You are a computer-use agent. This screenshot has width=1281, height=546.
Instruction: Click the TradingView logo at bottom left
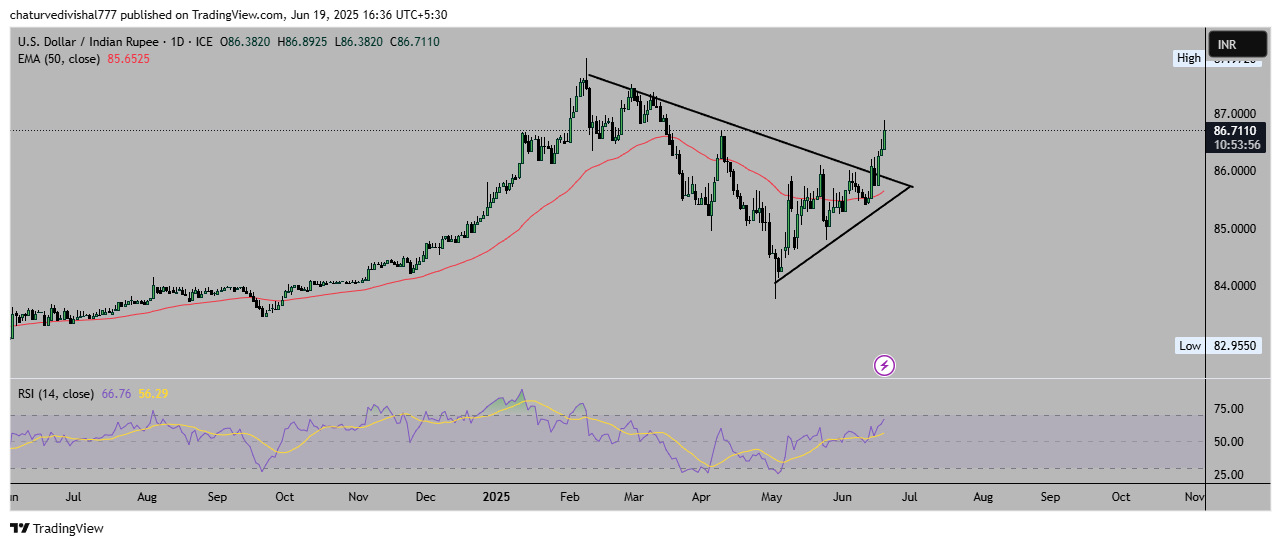point(57,528)
